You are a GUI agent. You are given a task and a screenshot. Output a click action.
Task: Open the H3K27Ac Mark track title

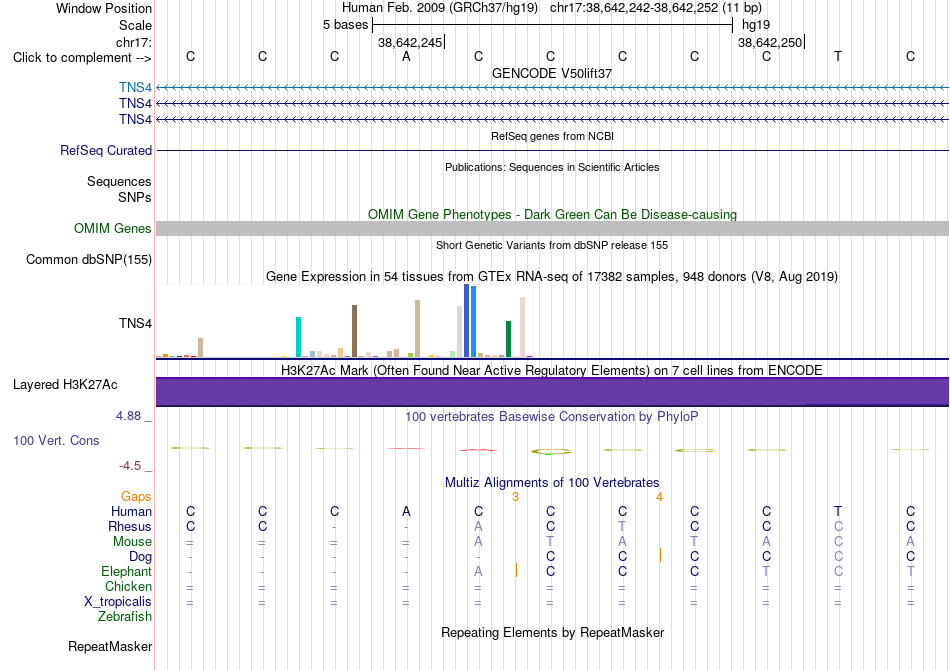[552, 371]
